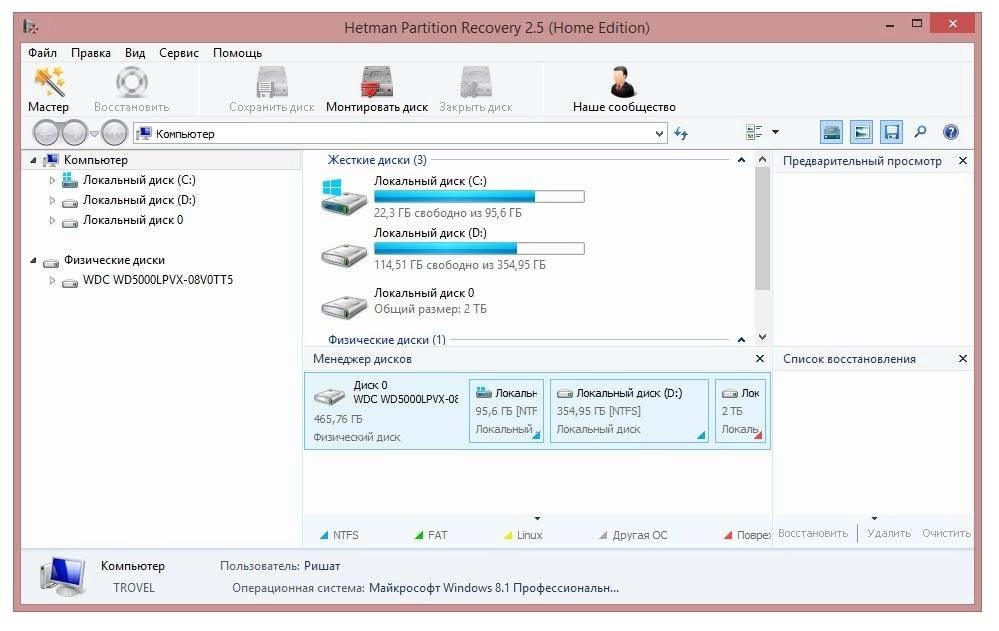Select Физические диски node in tree

point(114,260)
